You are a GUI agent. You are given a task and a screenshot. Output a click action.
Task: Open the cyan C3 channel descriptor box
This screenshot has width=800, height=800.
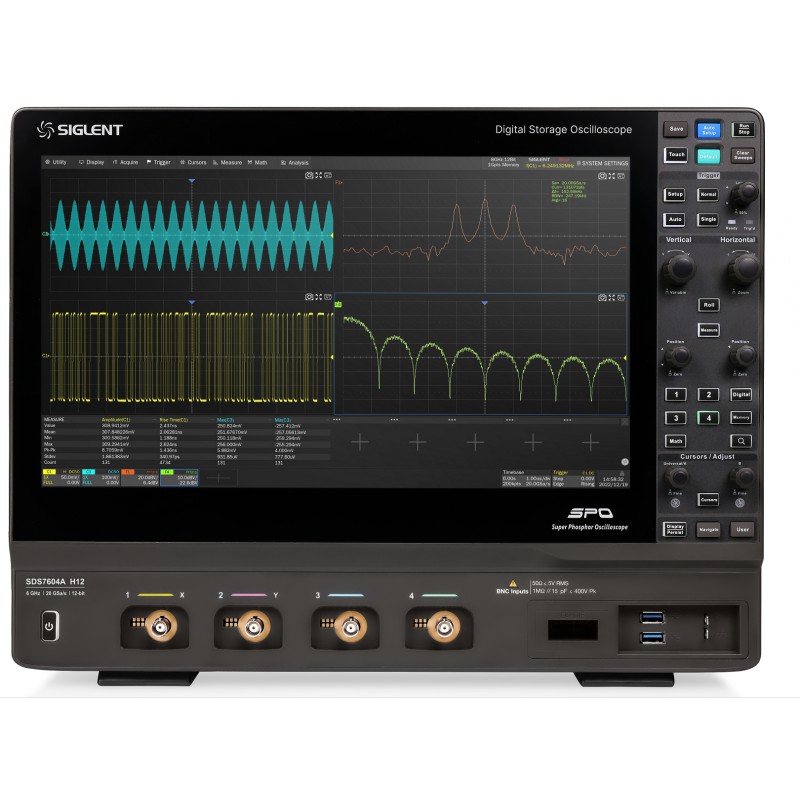coord(101,478)
